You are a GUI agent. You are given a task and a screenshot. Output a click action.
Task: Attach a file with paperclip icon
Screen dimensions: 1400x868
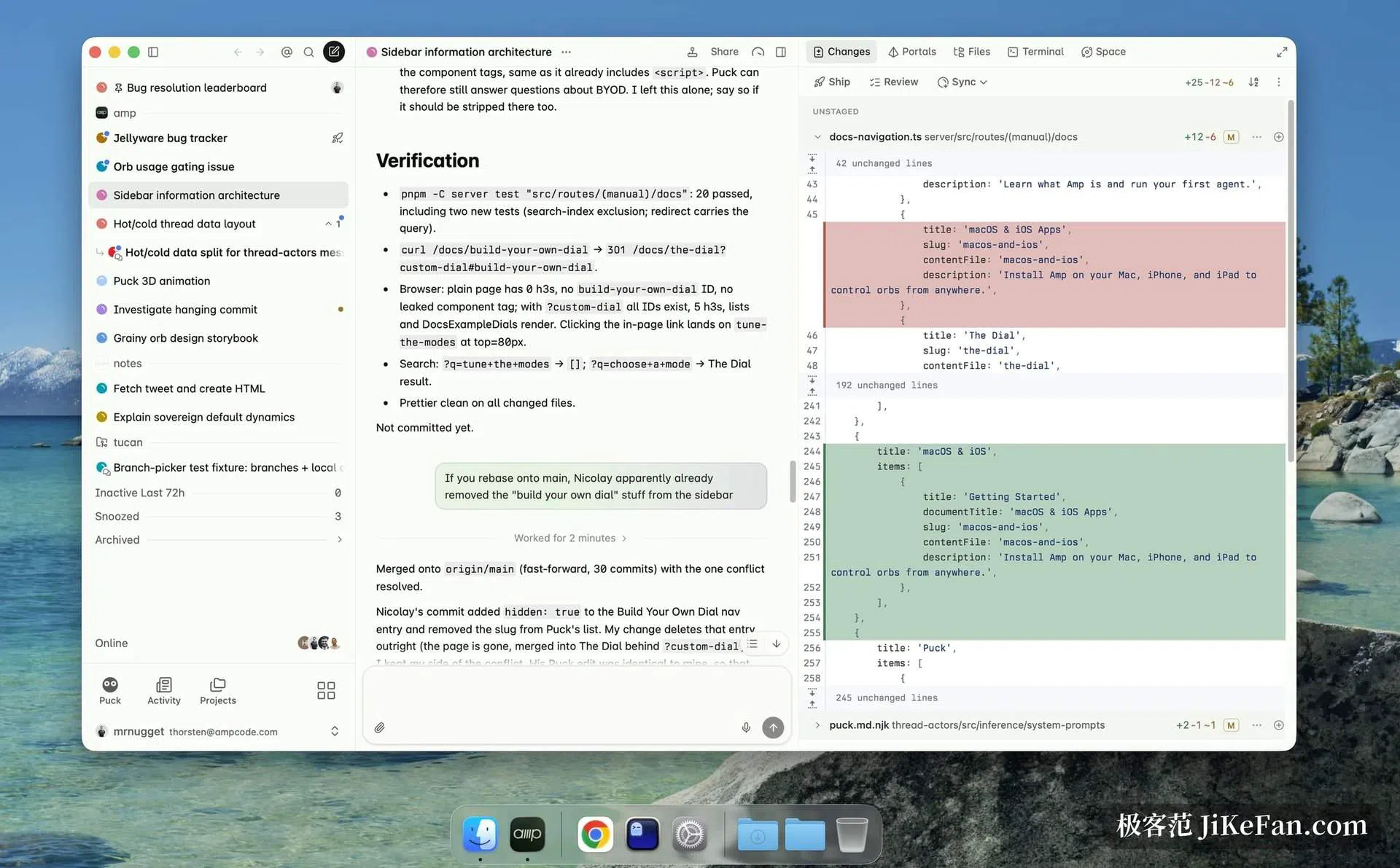coord(379,727)
